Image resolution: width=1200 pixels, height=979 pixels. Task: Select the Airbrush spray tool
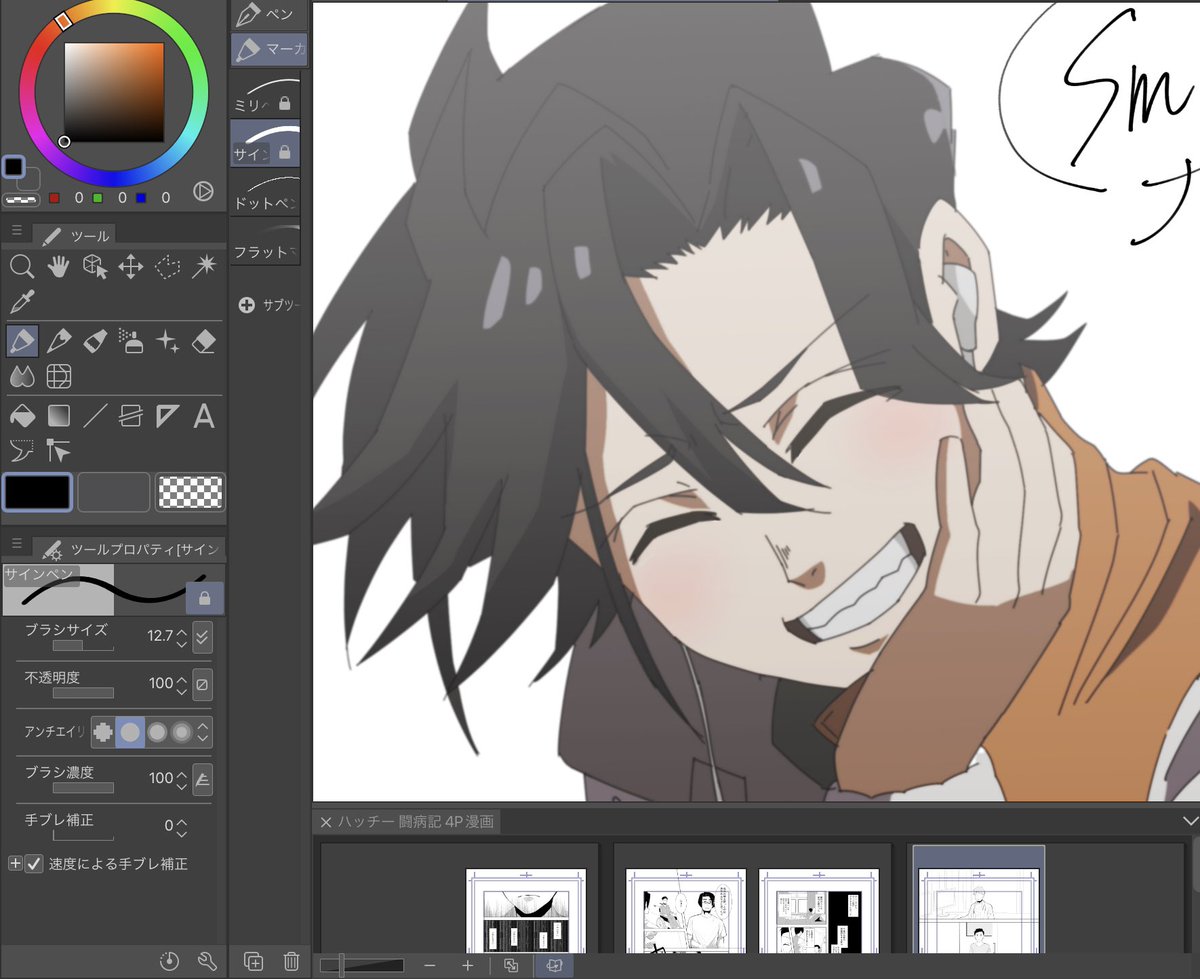tap(130, 342)
